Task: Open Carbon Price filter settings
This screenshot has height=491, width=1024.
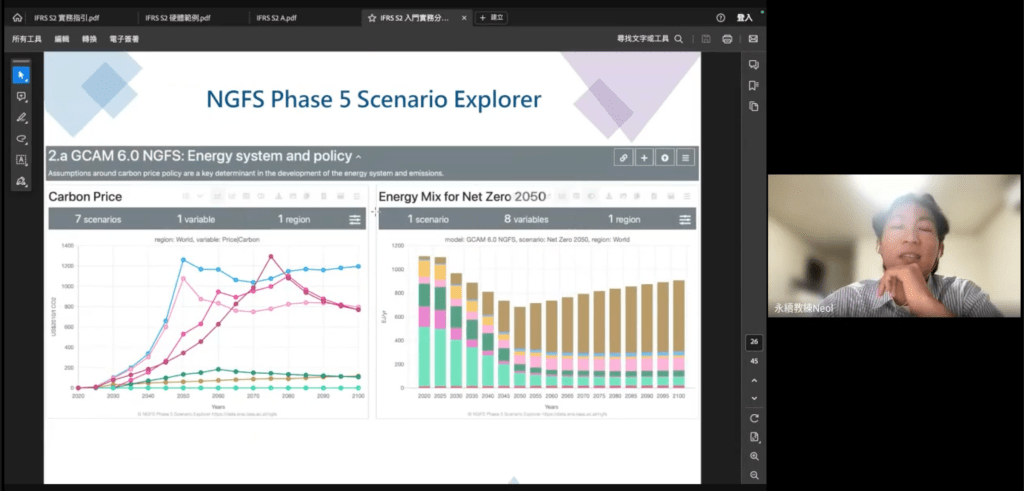Action: click(354, 219)
